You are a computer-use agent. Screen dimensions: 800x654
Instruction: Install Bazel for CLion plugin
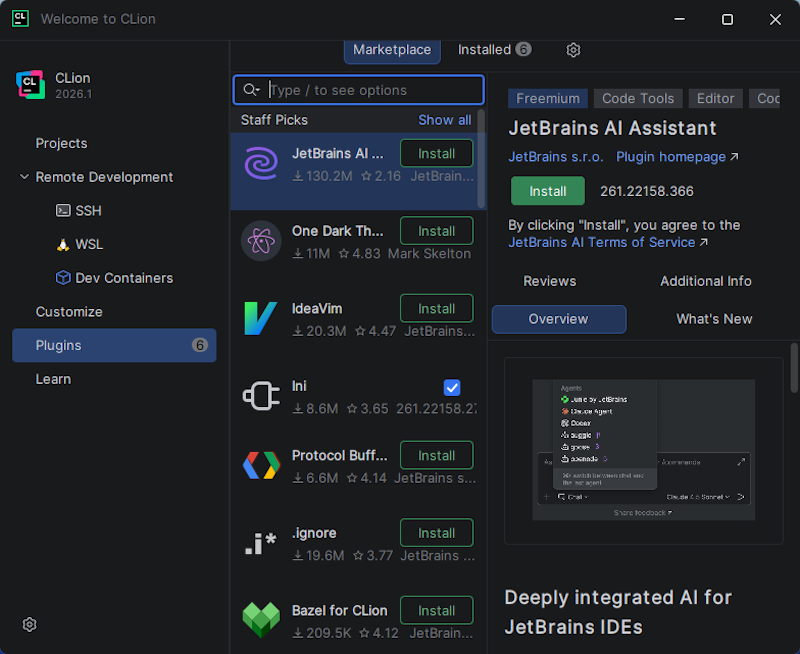click(437, 611)
